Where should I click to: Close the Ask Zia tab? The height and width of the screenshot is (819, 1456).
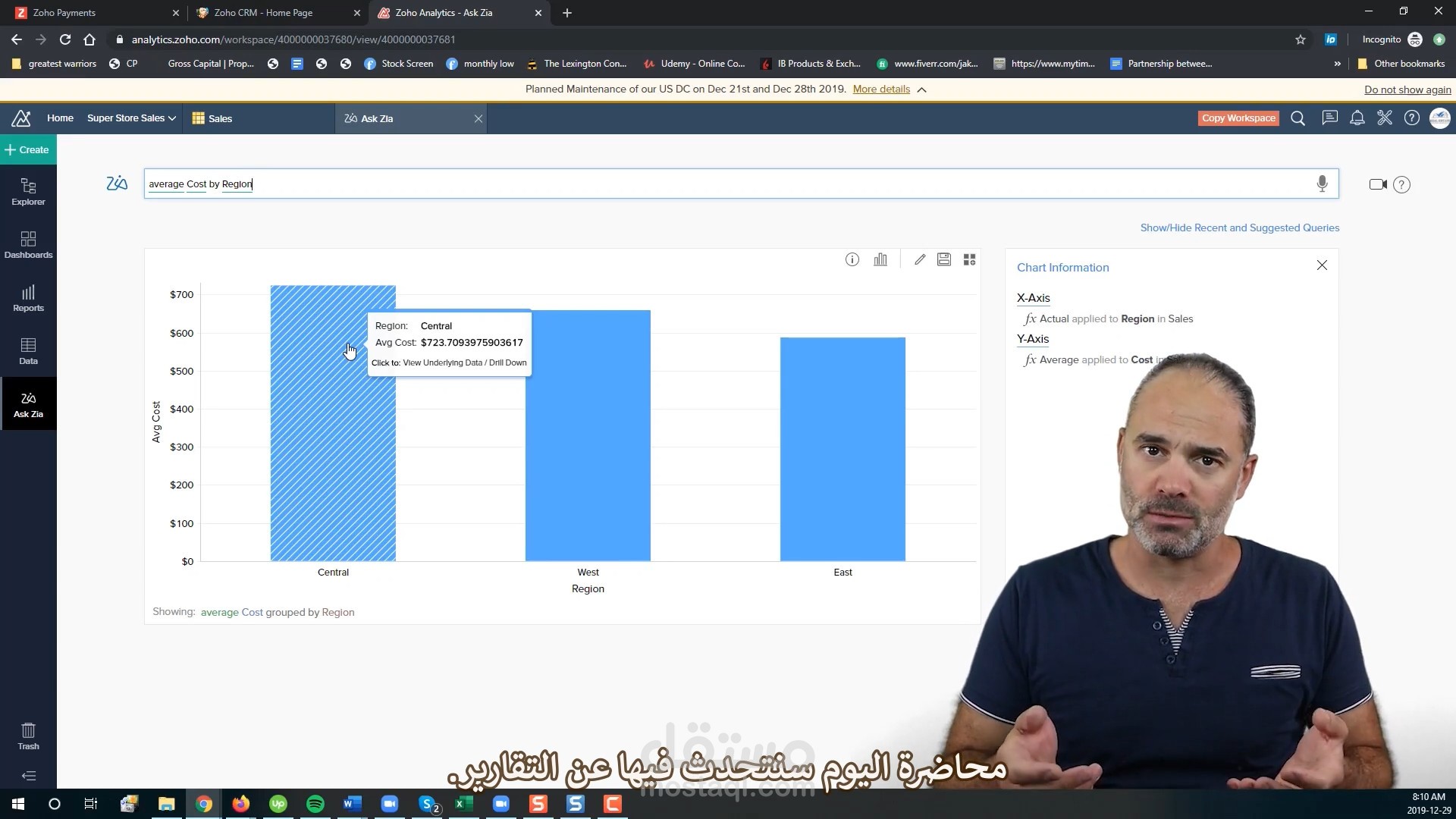click(479, 118)
